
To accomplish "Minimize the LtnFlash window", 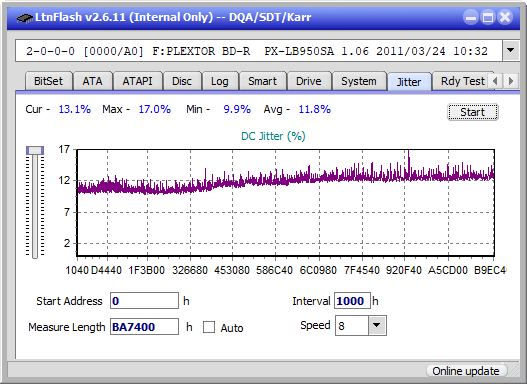I will pyautogui.click(x=471, y=17).
